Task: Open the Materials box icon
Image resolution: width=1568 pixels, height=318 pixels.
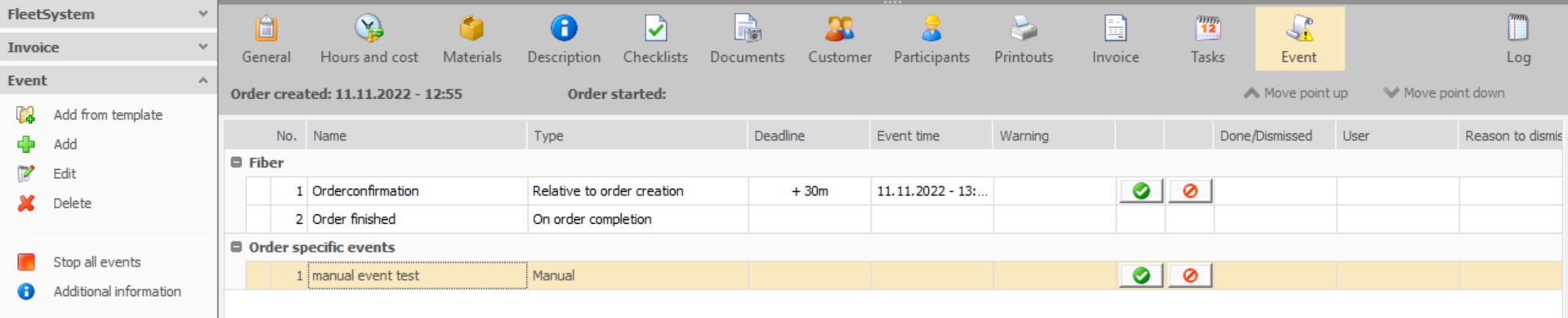Action: (472, 29)
